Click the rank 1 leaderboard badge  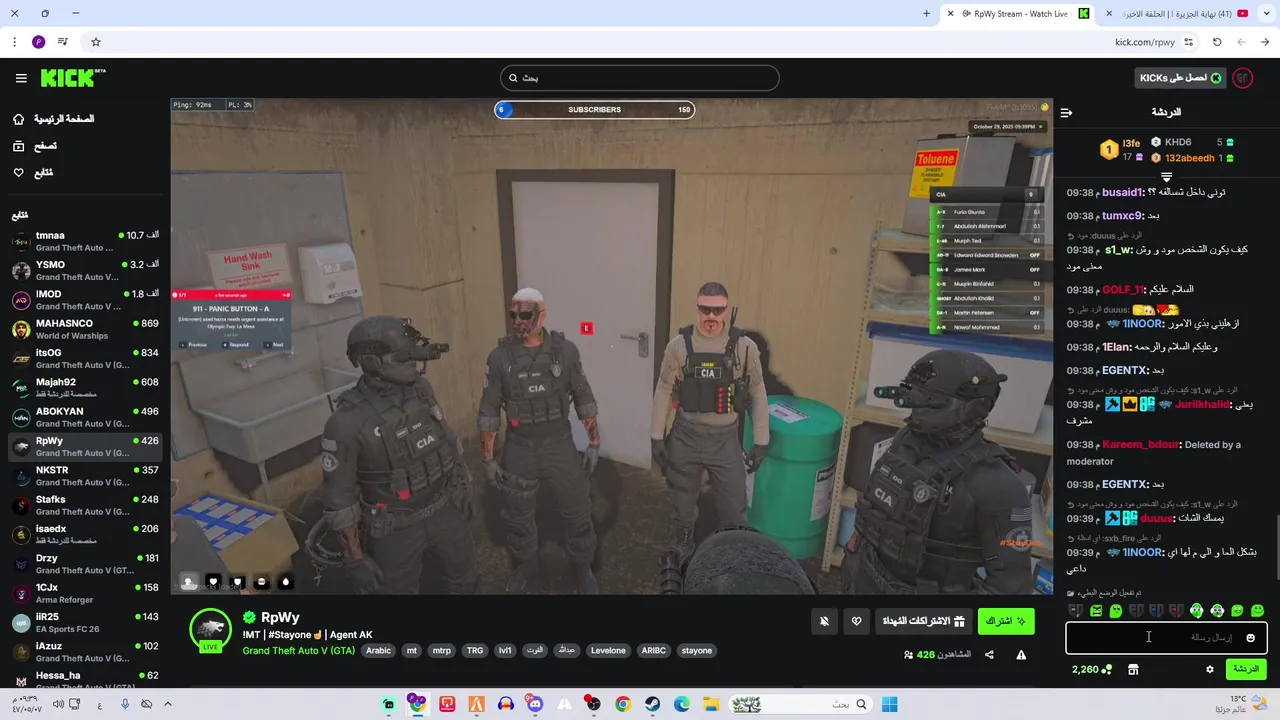(x=1108, y=150)
